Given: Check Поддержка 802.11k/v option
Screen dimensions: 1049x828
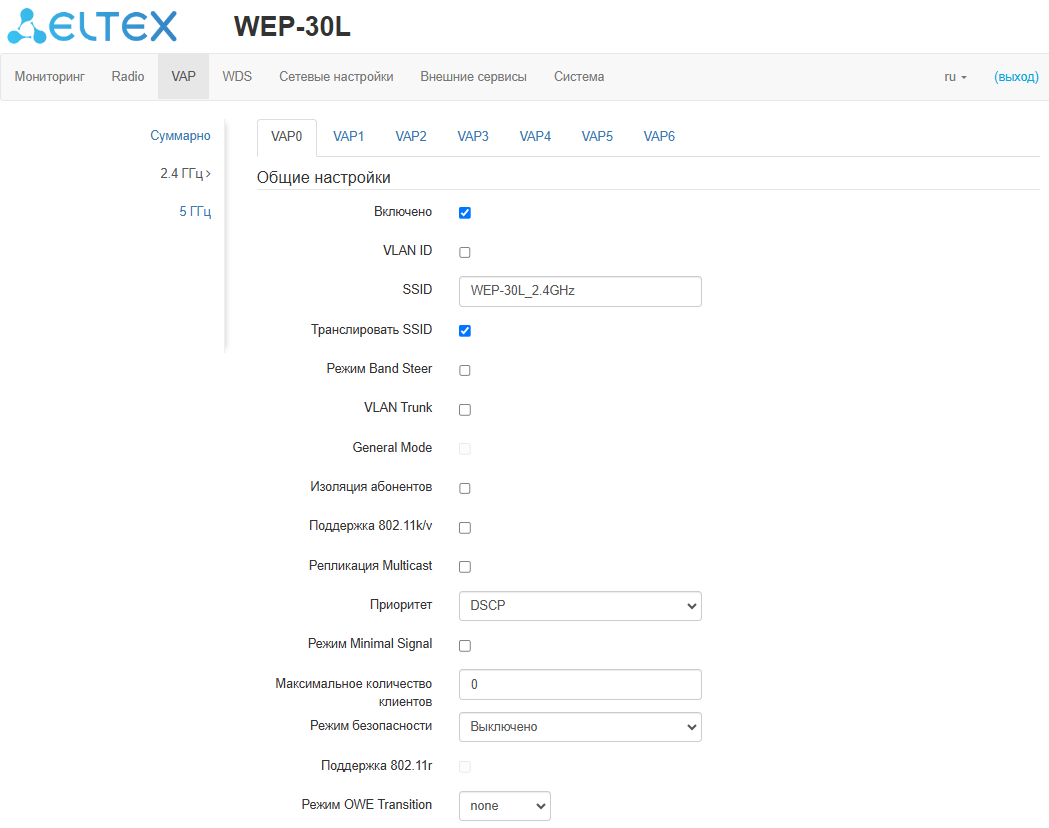Looking at the screenshot, I should click(x=465, y=528).
